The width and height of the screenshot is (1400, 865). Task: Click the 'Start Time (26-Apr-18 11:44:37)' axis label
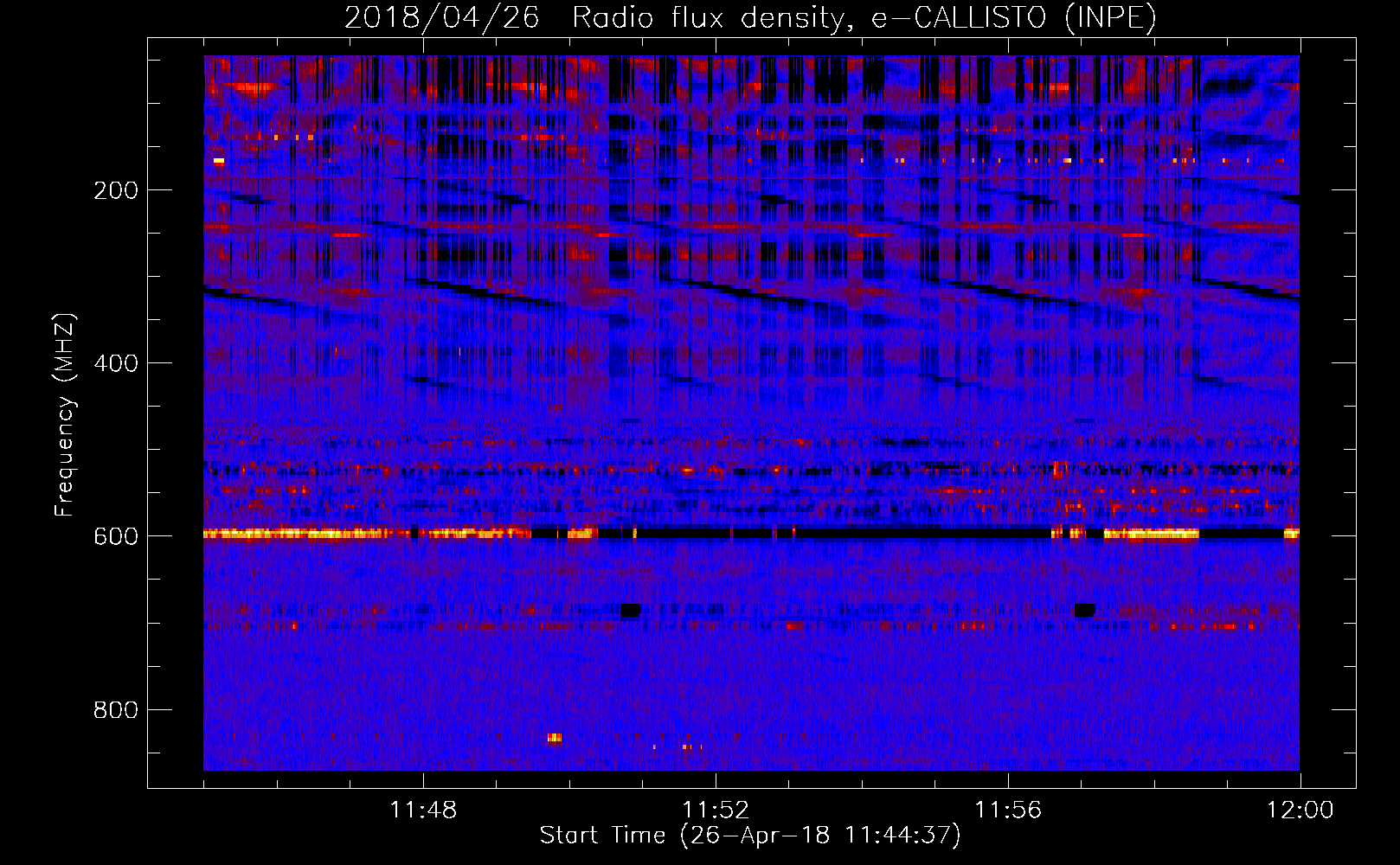tap(750, 836)
